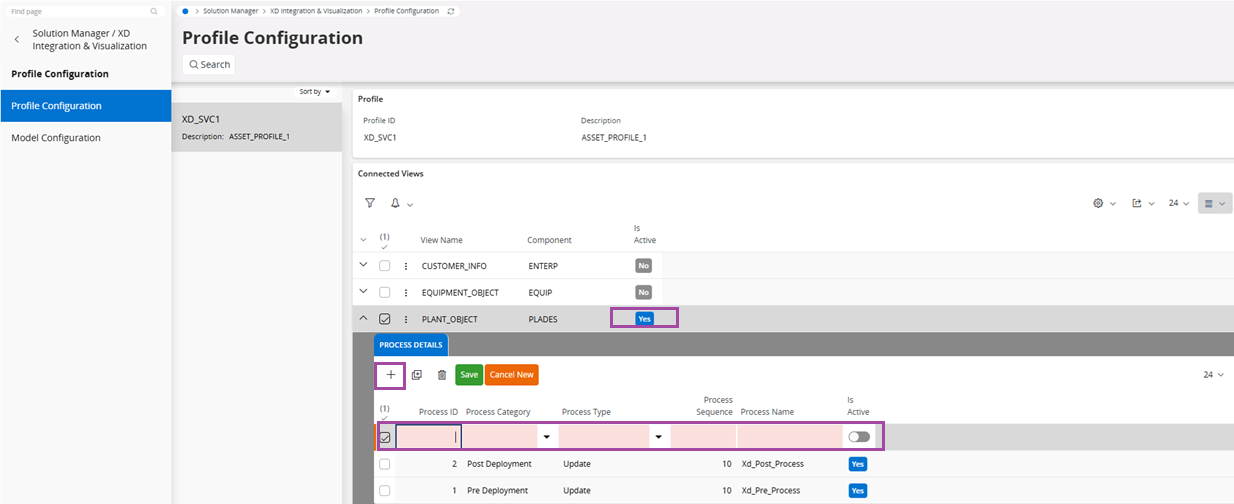Screen dimensions: 1234x504
Task: Click the Process ID input field
Action: [428, 437]
